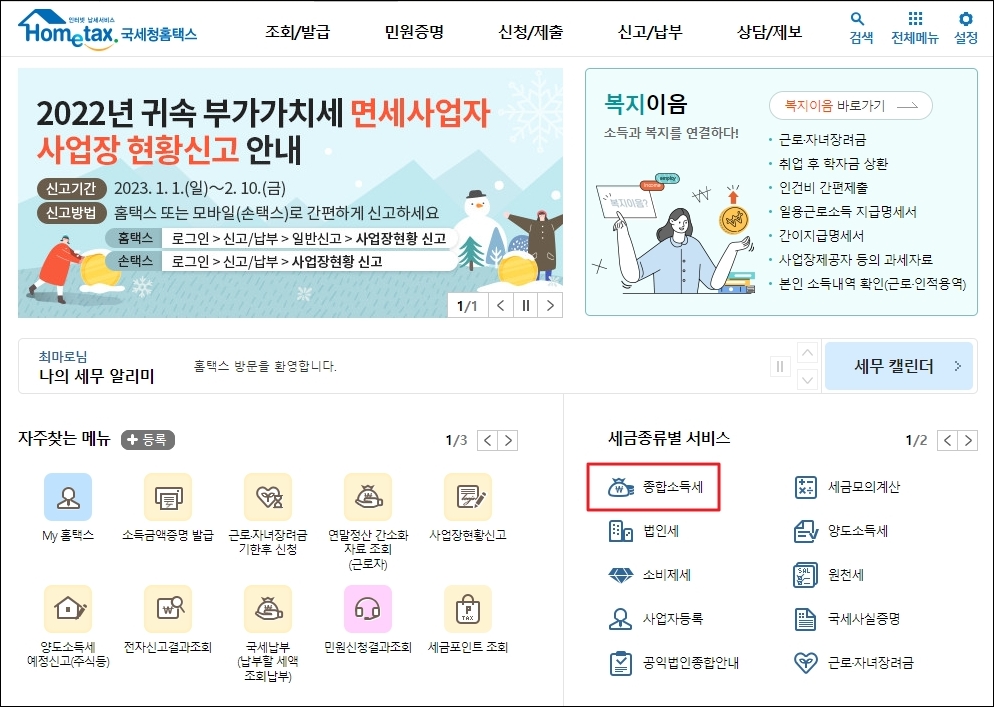Screen dimensions: 994x707
Task: Select 양도소득세 document icon
Action: point(806,531)
